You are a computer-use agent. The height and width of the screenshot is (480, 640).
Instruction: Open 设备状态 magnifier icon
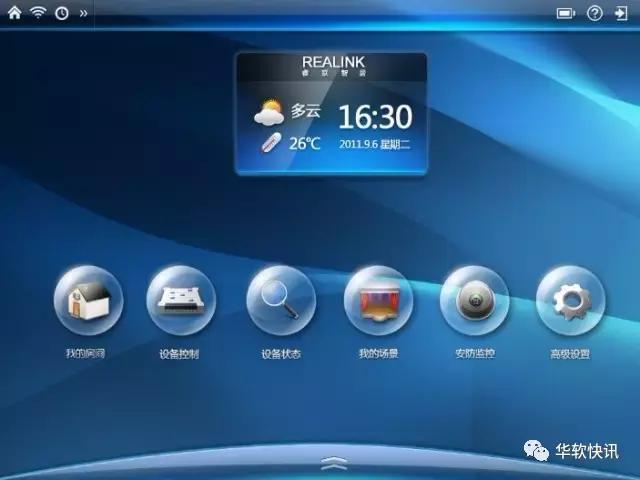click(281, 300)
